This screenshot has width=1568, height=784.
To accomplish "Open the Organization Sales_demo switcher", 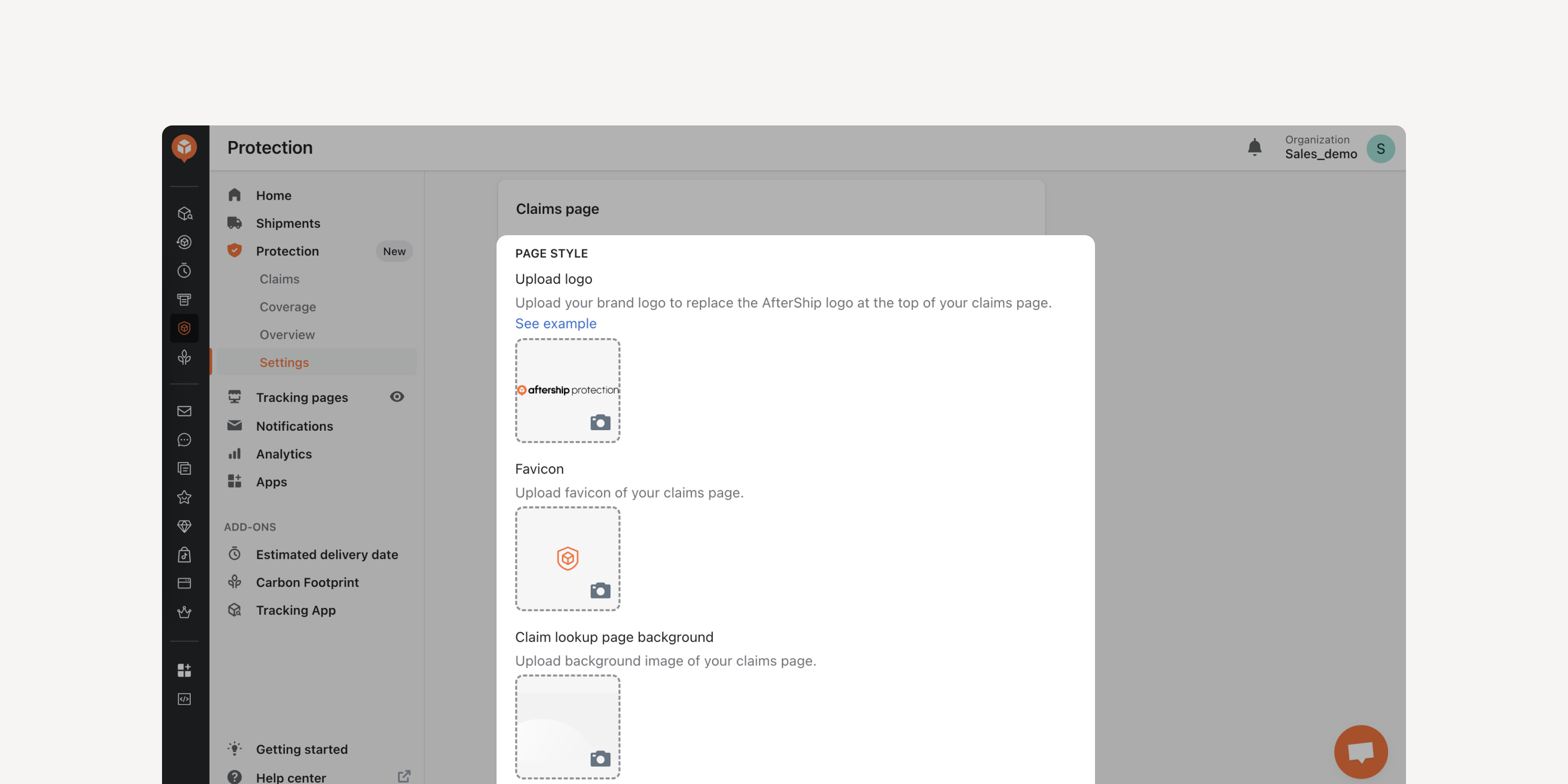I will pyautogui.click(x=1321, y=147).
